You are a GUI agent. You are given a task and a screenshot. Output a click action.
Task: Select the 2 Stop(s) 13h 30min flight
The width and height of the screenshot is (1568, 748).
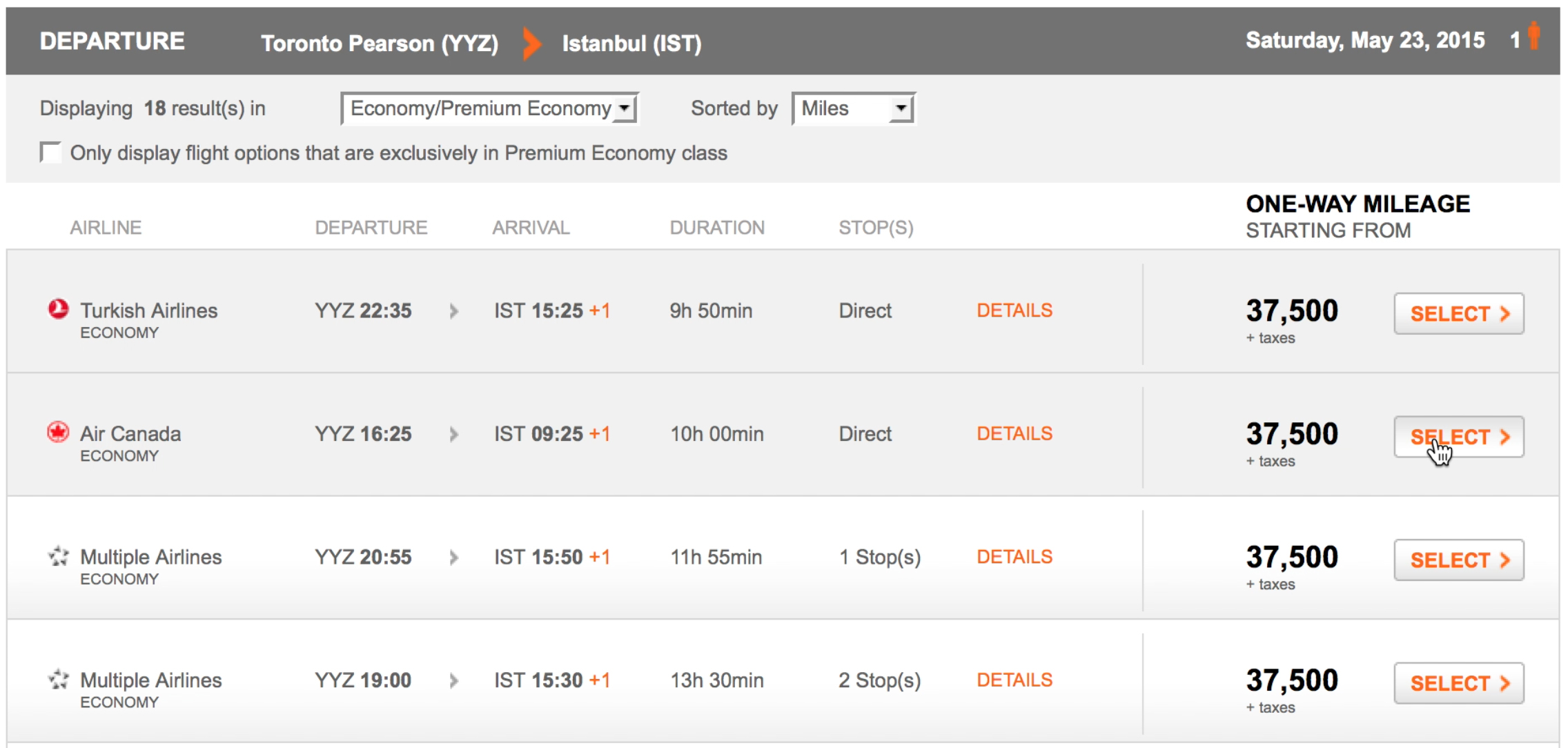[x=1459, y=683]
